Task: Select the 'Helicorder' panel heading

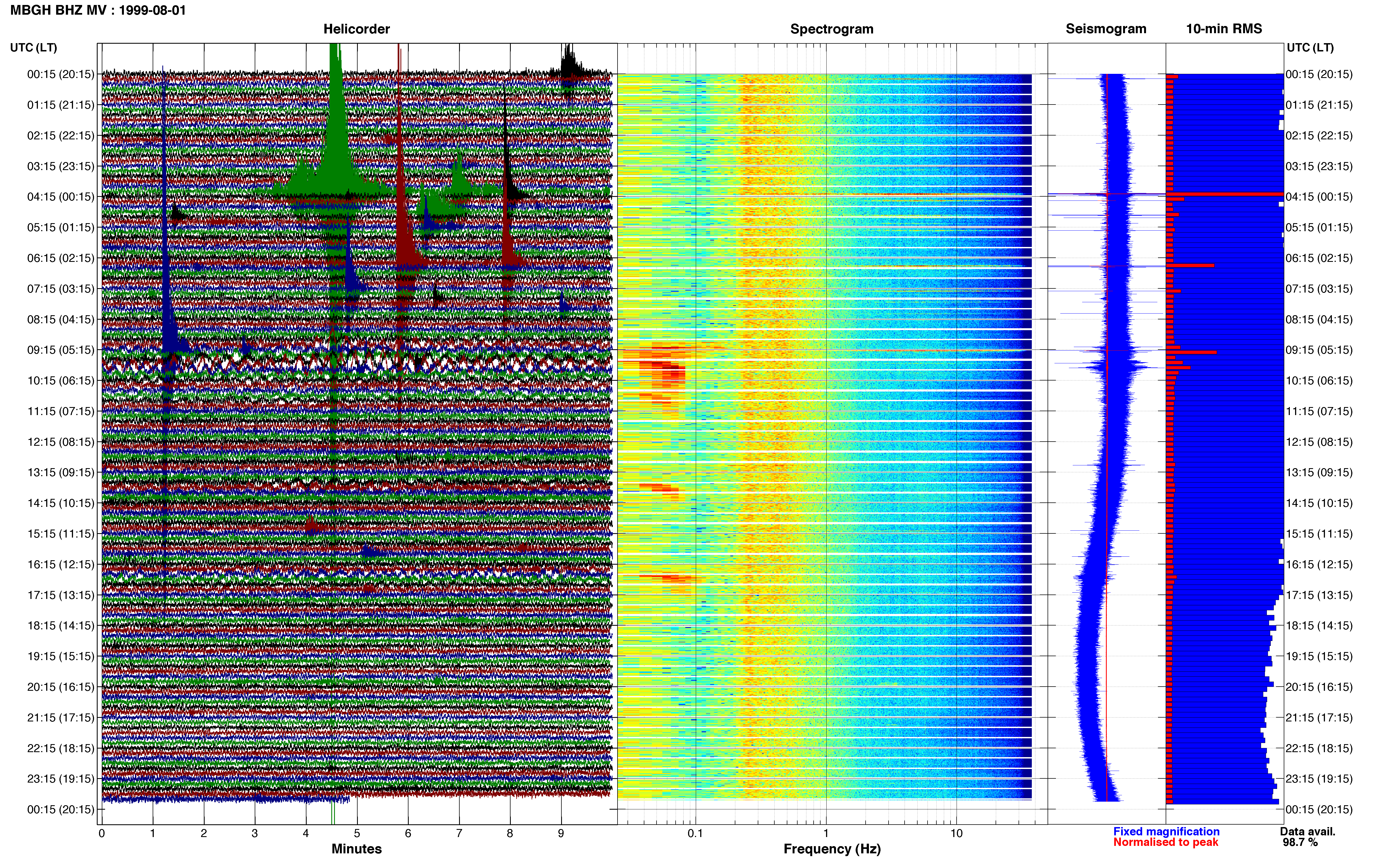Action: tap(356, 29)
